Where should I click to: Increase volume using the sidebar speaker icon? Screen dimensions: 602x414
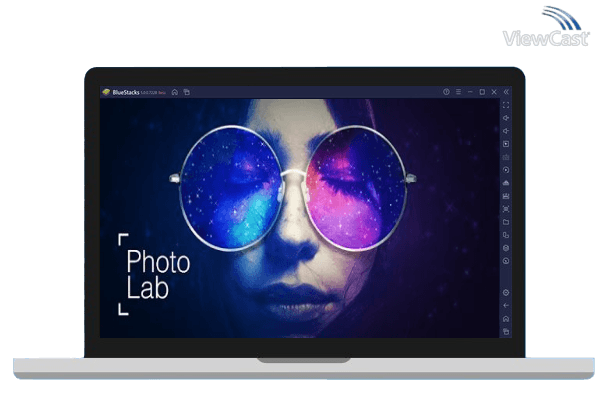(506, 118)
